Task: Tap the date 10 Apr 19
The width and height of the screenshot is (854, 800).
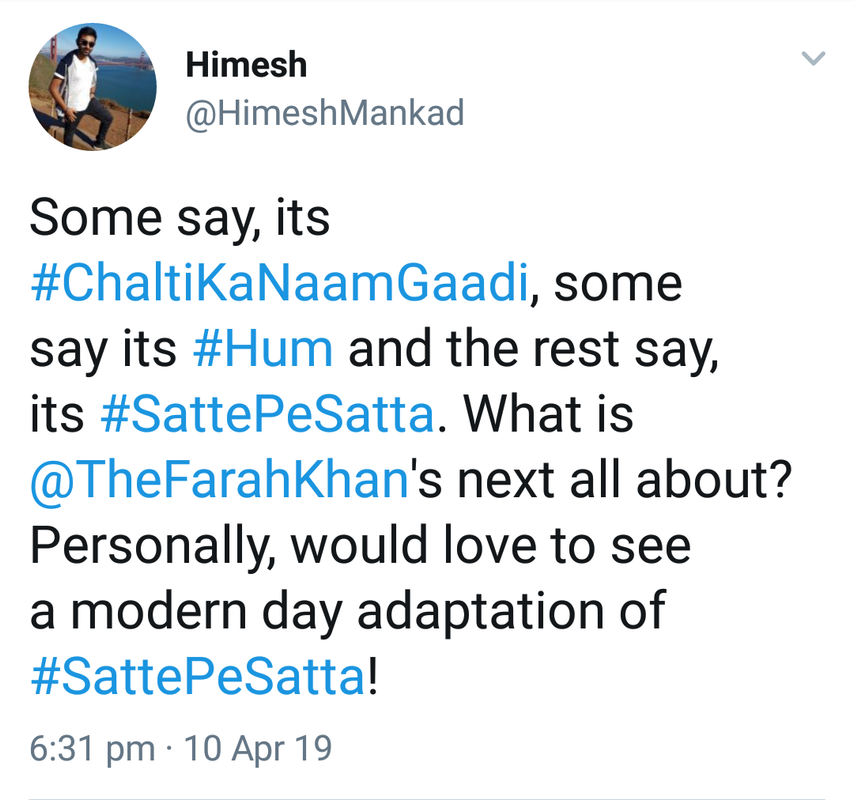Action: click(258, 749)
